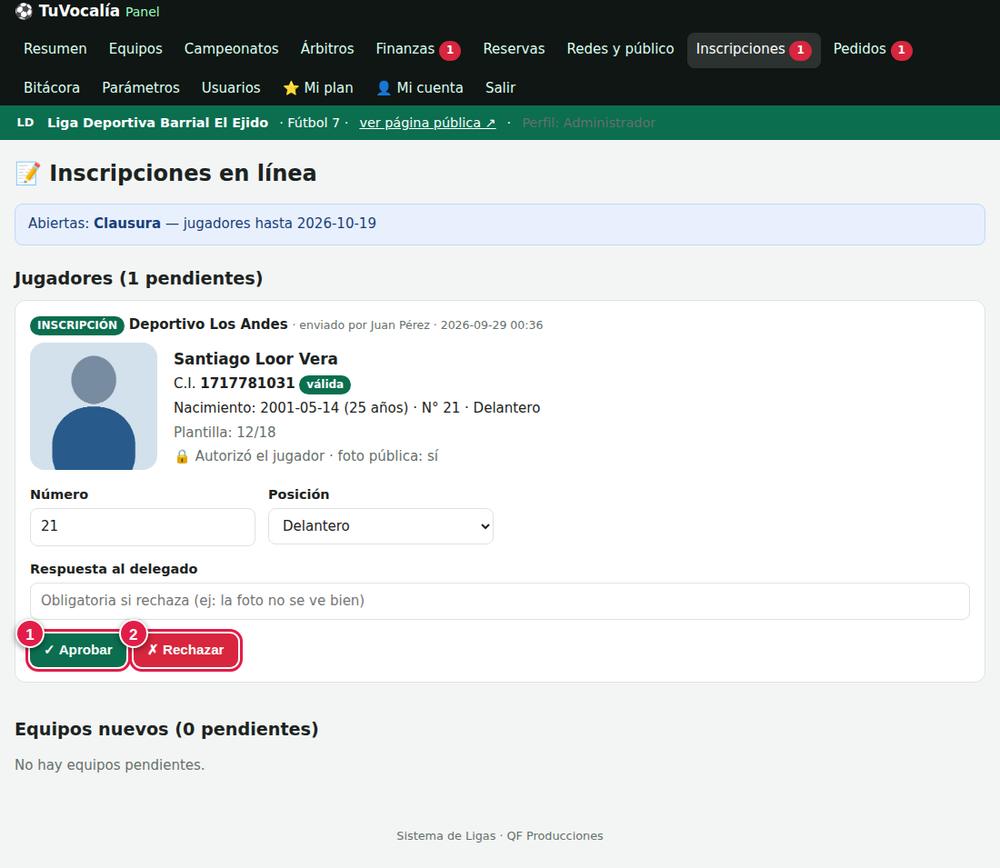Click the Inscripciones notification badge
Screen dimensions: 1000x868
800,50
